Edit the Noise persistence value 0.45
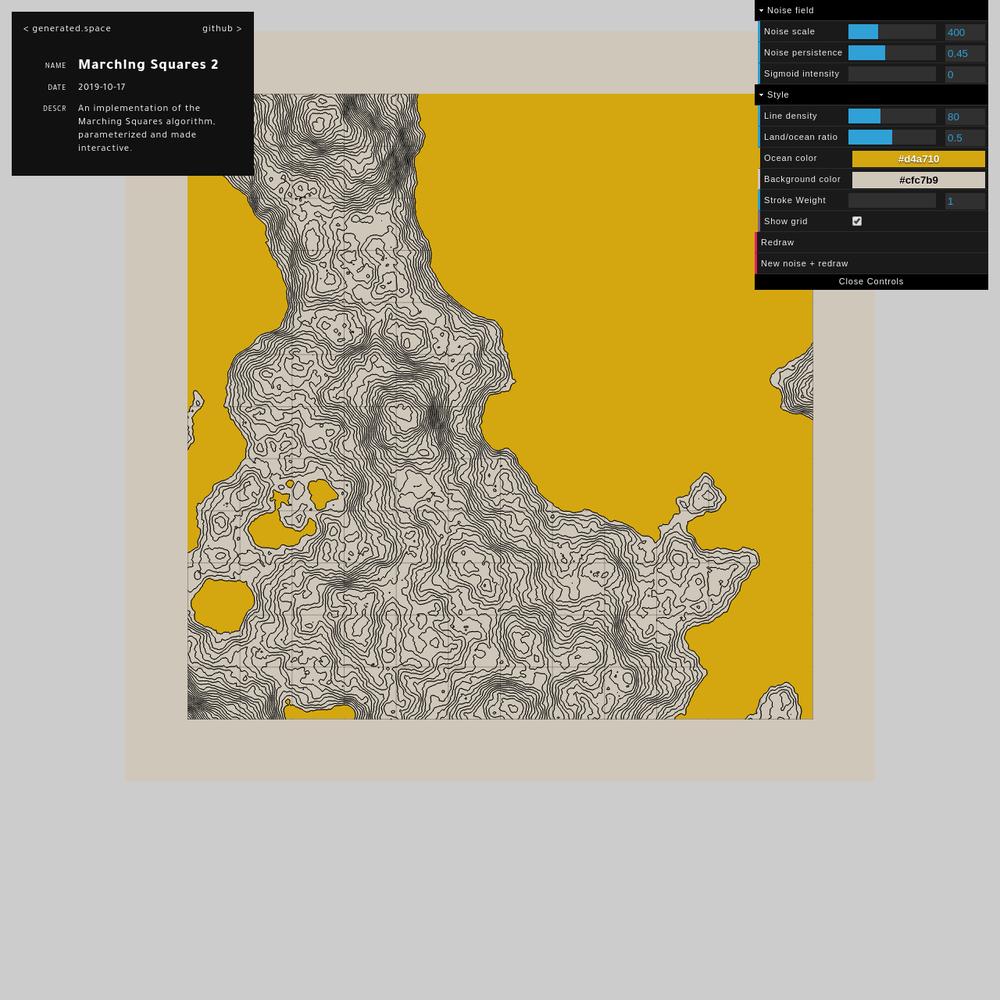This screenshot has height=1000, width=1000. pyautogui.click(x=965, y=53)
